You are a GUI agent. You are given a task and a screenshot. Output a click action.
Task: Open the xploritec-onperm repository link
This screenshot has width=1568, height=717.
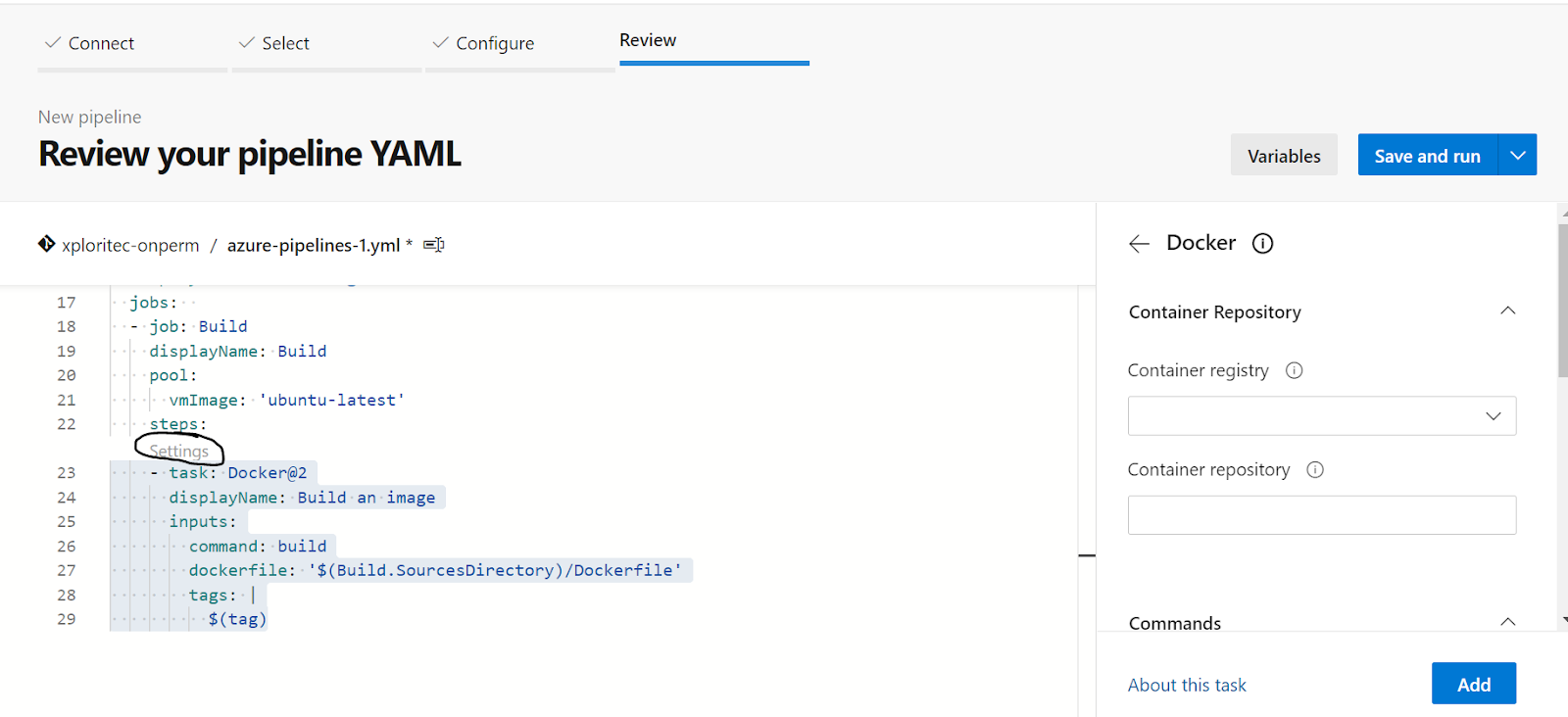[130, 245]
